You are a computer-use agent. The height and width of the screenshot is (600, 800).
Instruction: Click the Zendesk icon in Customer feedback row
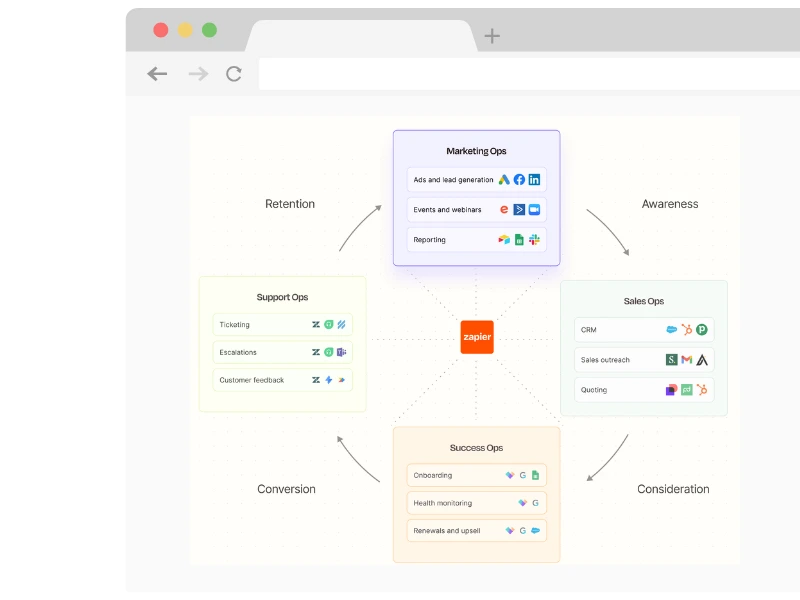316,380
